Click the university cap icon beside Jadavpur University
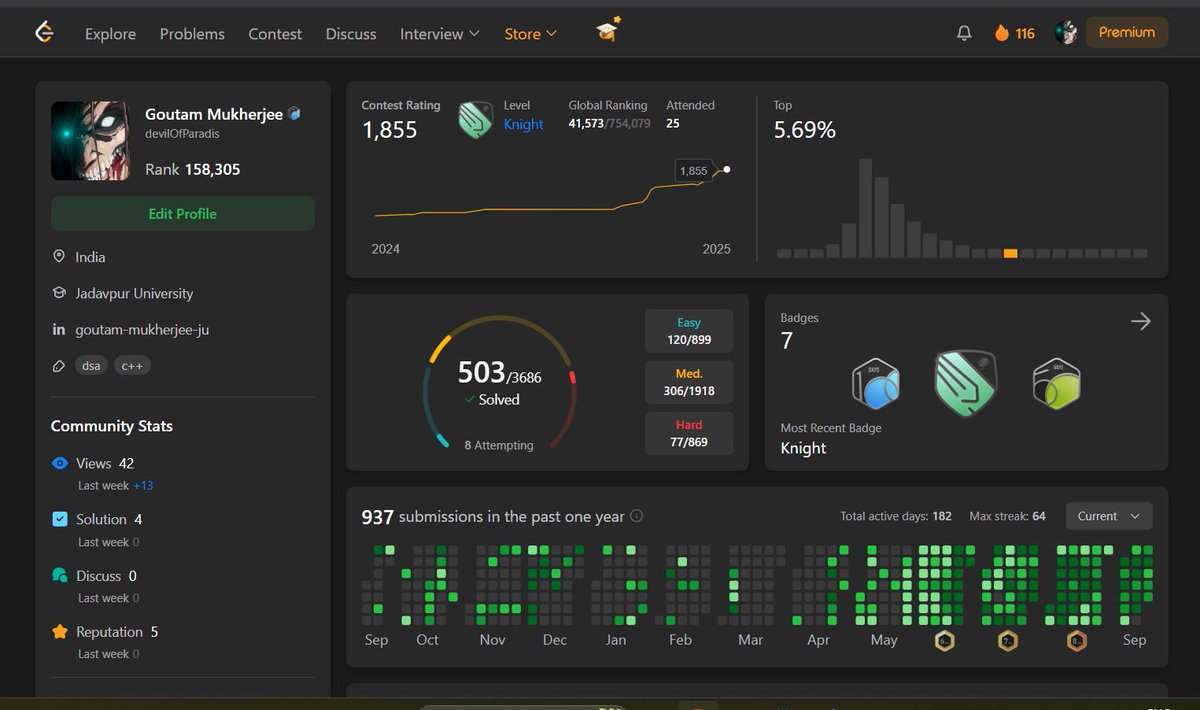The width and height of the screenshot is (1200, 710). click(x=59, y=293)
